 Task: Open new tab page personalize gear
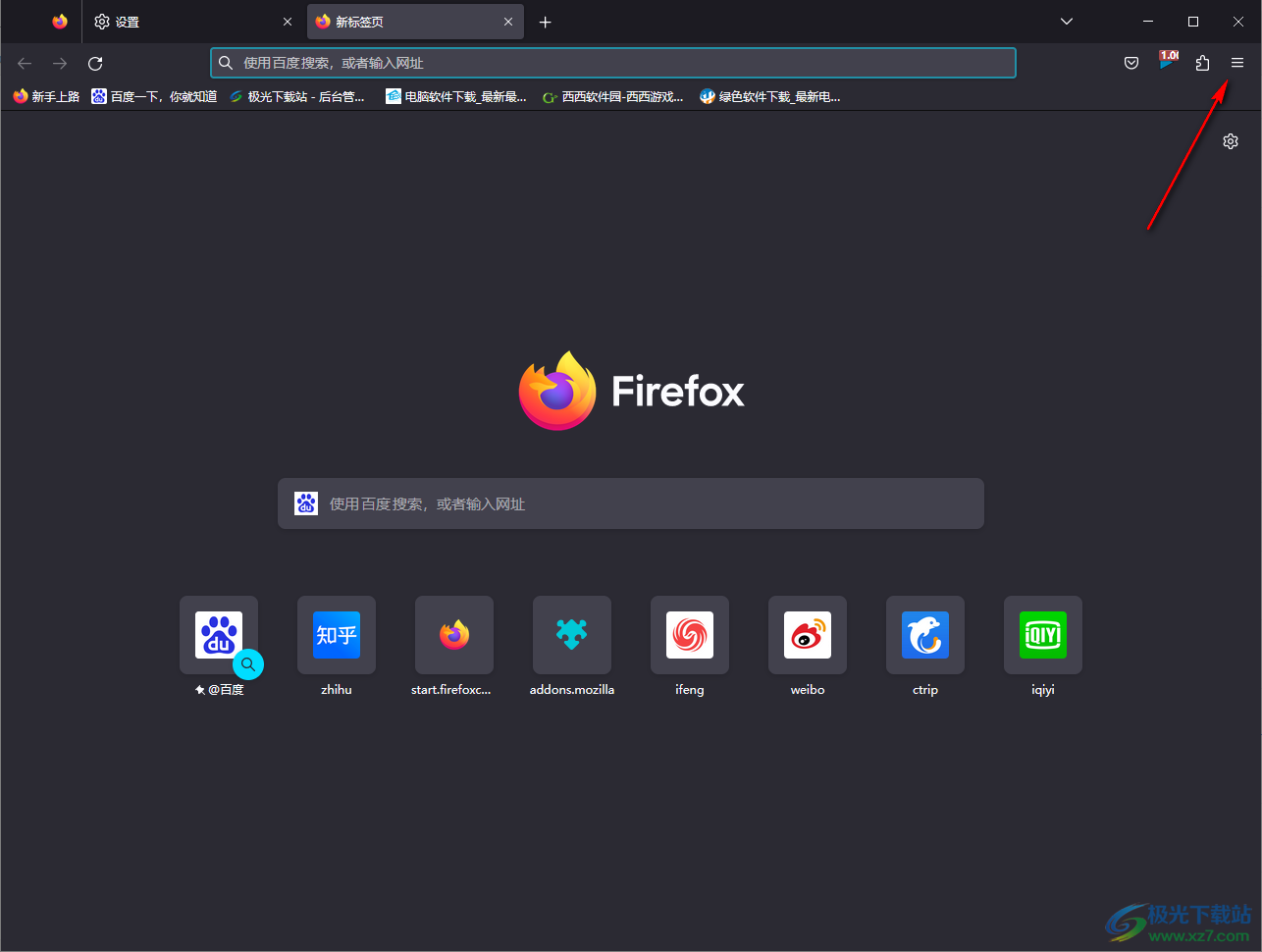(1231, 141)
